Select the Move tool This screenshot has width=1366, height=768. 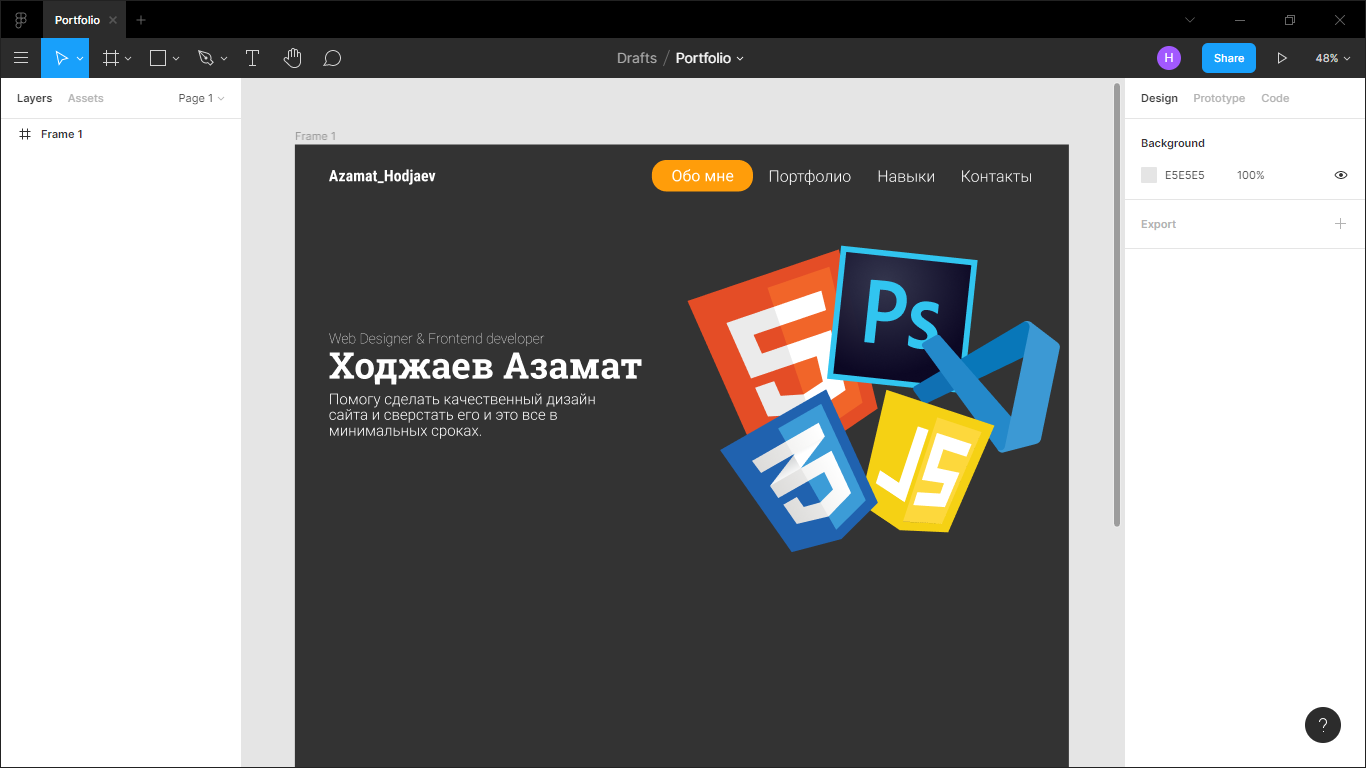coord(61,58)
